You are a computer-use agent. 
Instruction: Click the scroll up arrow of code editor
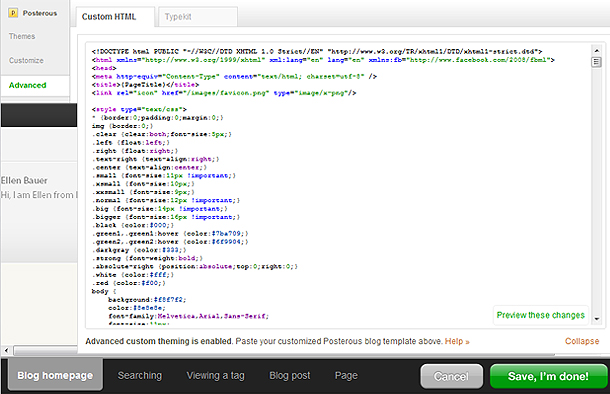(596, 51)
